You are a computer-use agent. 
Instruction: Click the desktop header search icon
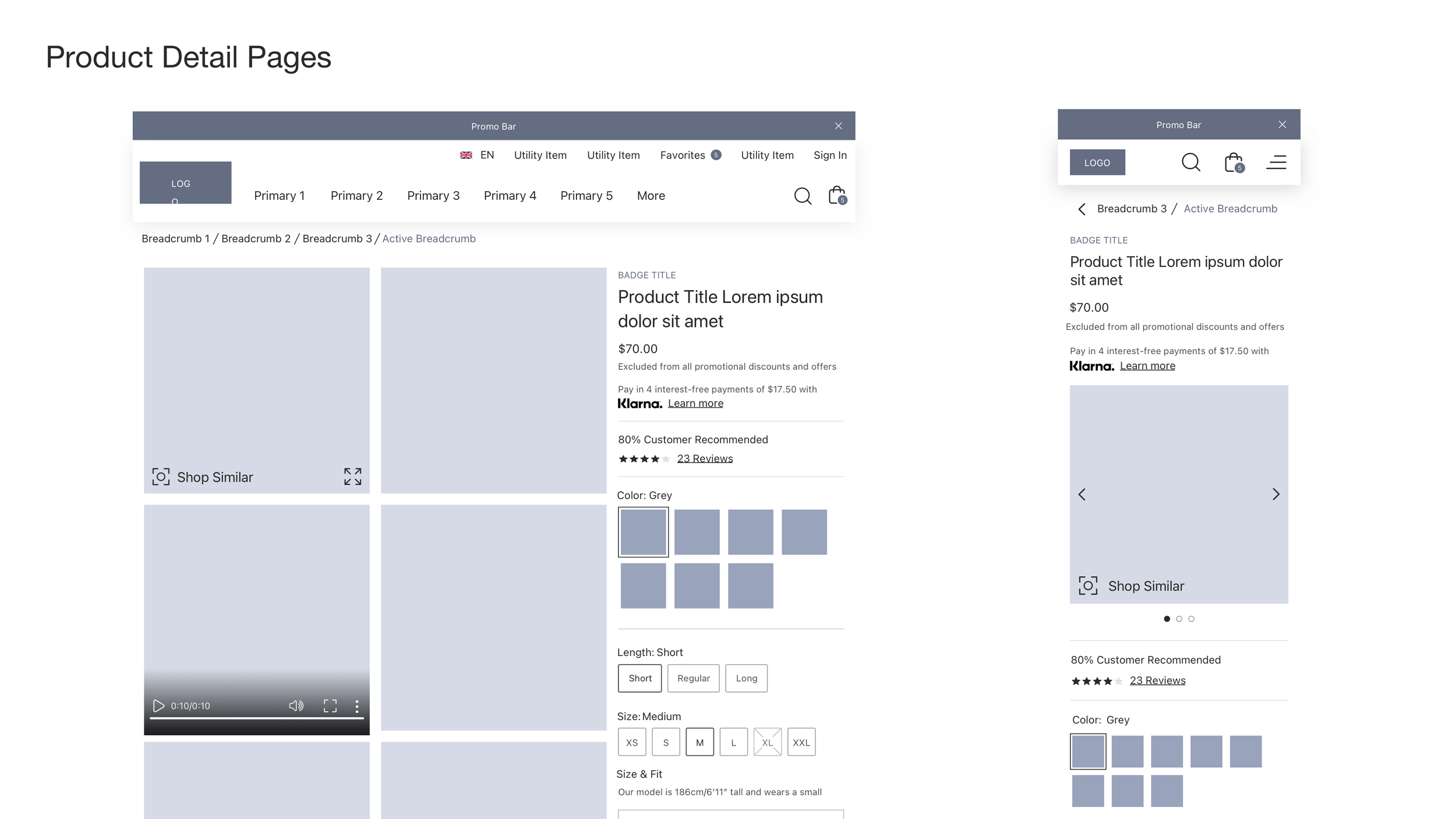[x=803, y=196]
